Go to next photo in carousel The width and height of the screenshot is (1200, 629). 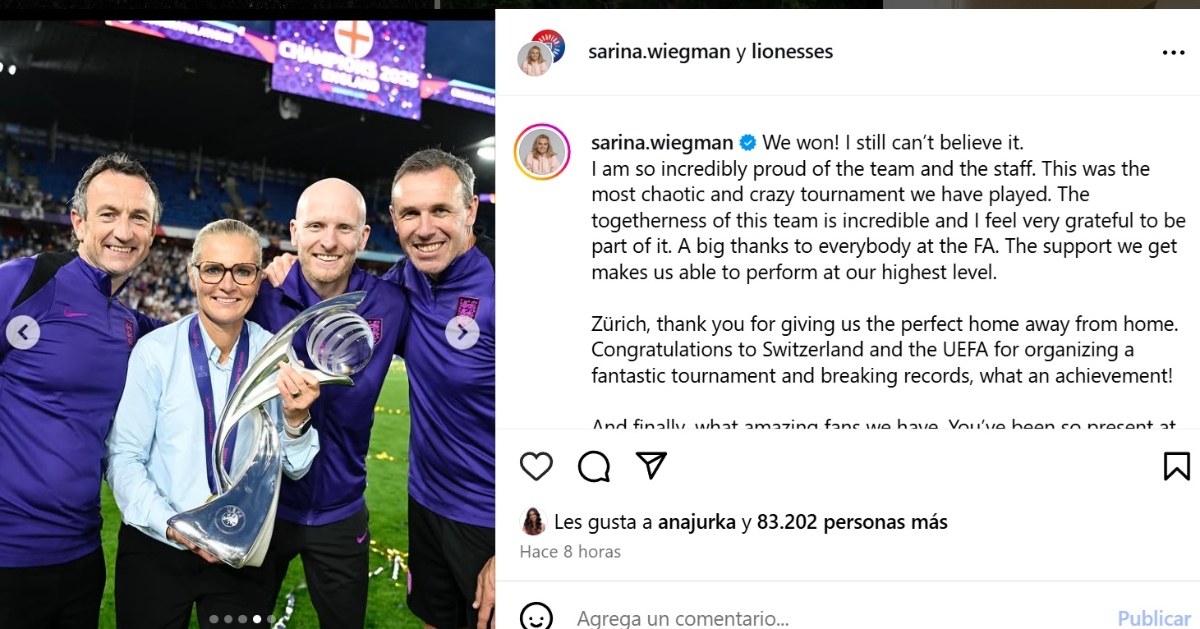(x=462, y=332)
